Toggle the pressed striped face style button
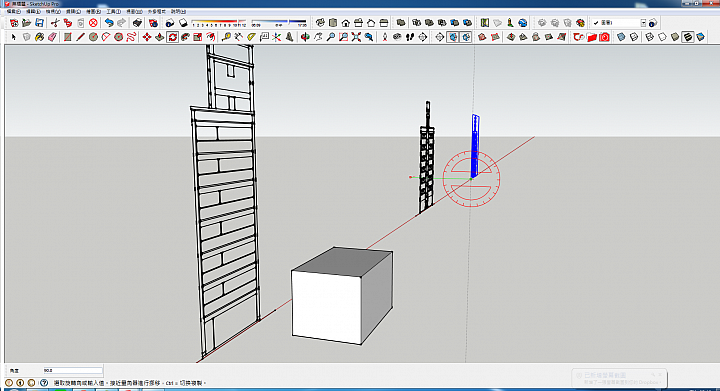720x391 pixels. tap(687, 37)
